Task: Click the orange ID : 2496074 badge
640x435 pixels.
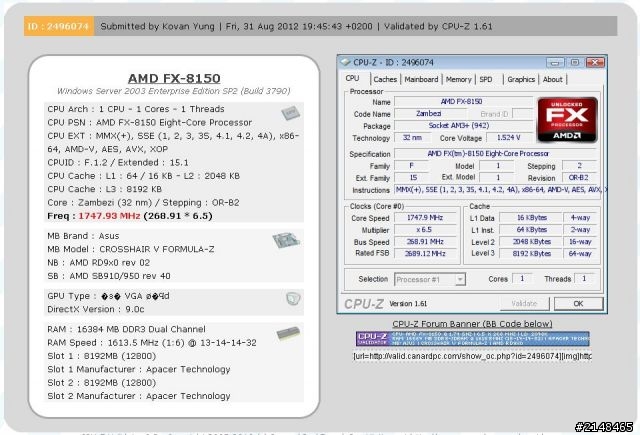Action: (x=58, y=26)
